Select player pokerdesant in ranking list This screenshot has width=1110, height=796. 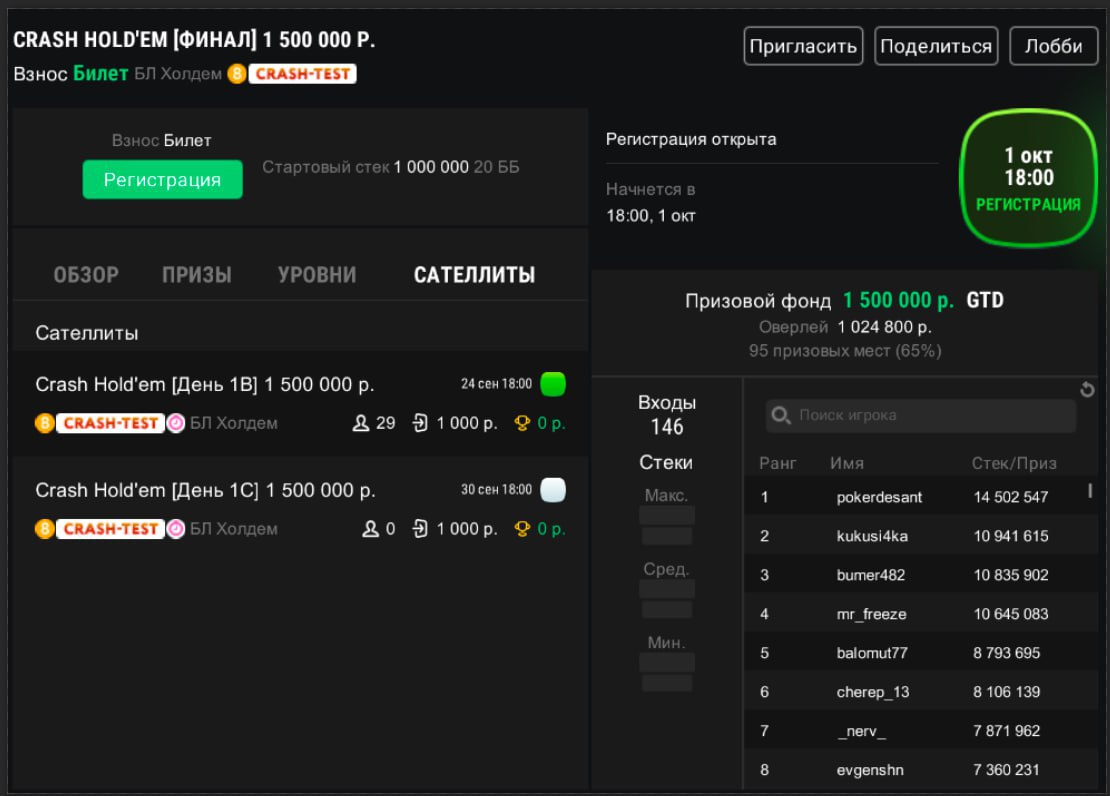pyautogui.click(x=879, y=497)
